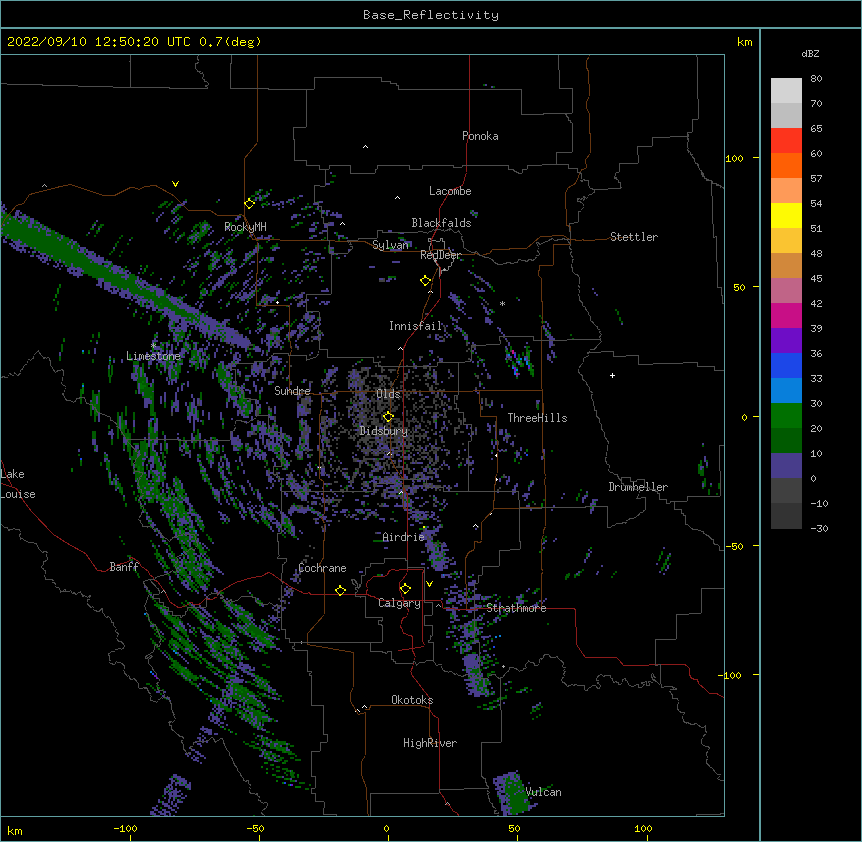Screen dimensions: 862x842
Task: Click the asterisk marker just above Limestone
Action: (x=153, y=346)
